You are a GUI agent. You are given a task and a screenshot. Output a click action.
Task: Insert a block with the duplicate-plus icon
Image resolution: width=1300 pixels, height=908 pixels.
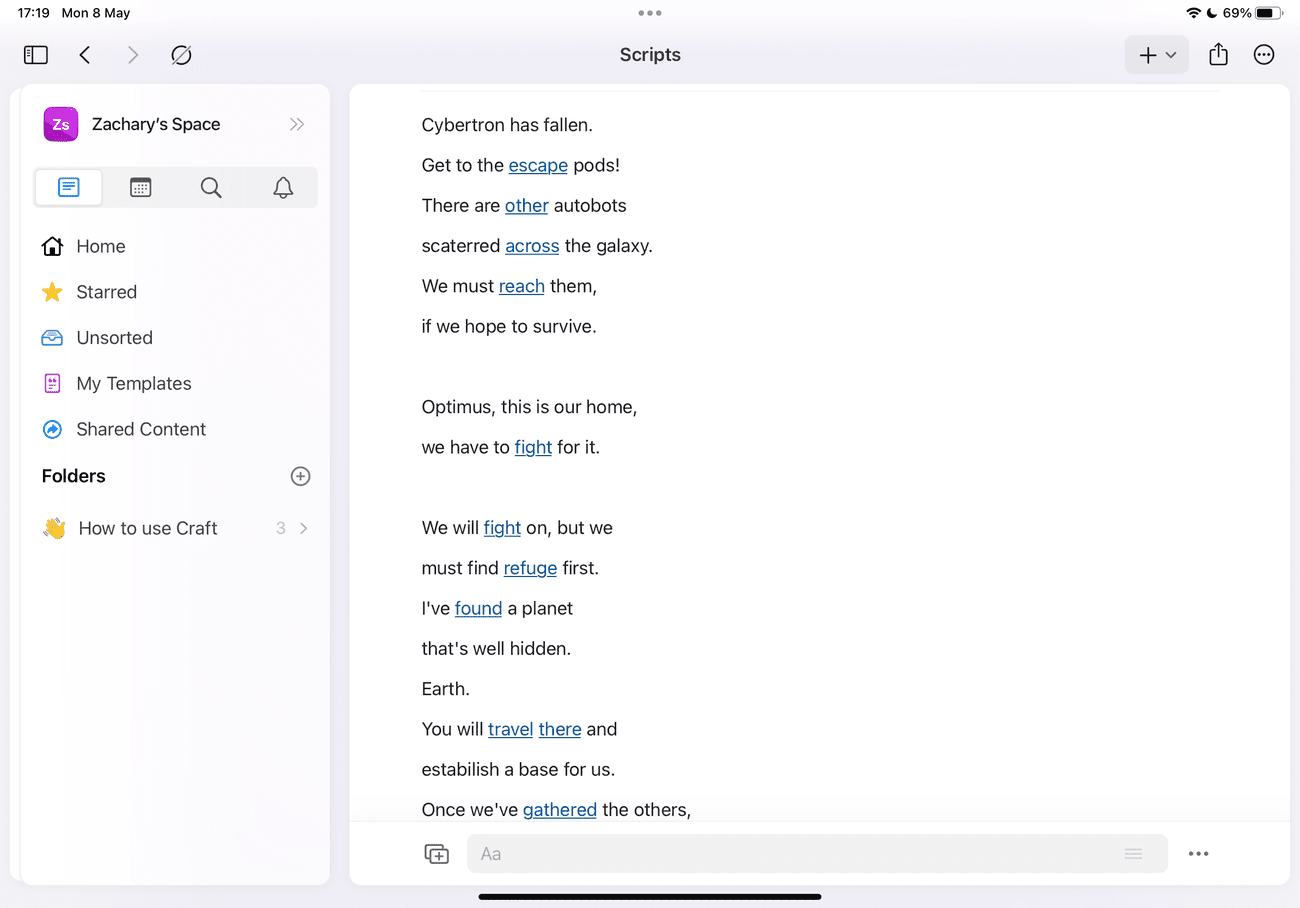[437, 853]
